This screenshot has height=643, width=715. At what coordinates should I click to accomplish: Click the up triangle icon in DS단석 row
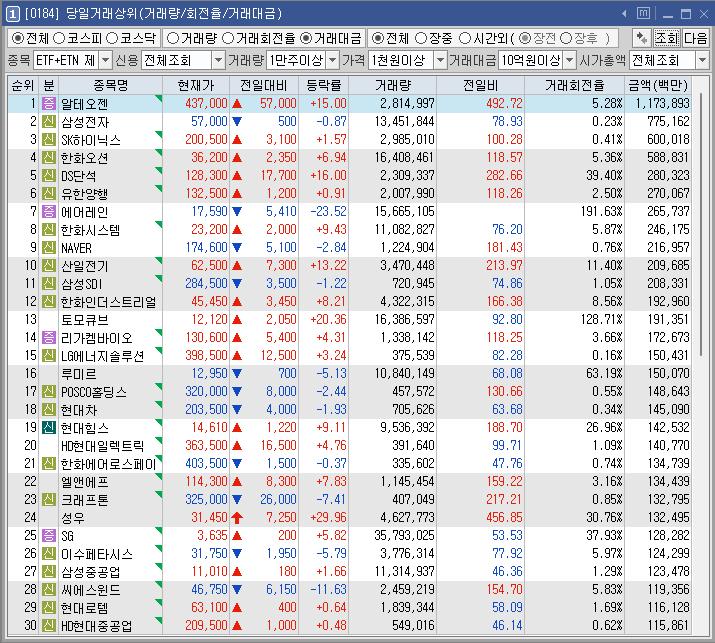237,176
